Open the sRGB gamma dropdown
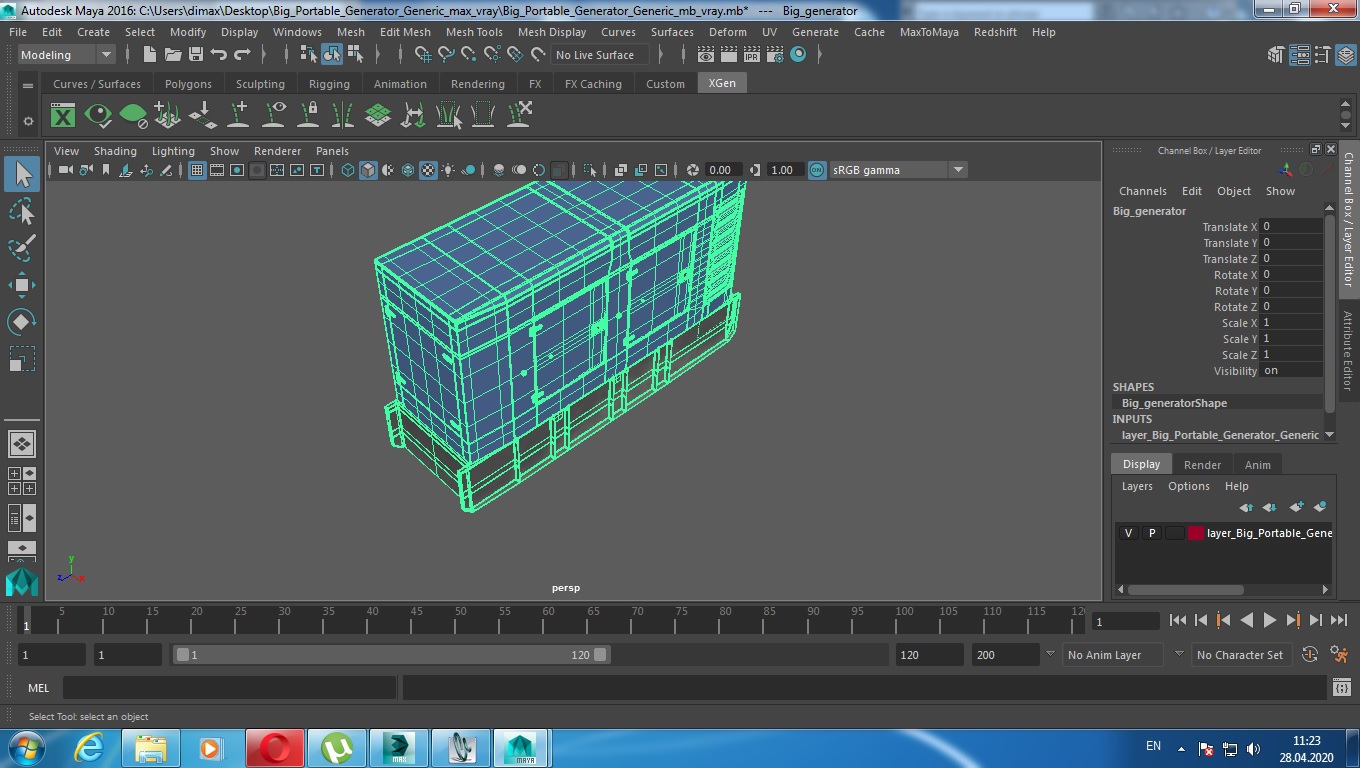Screen dimensions: 1360x768 [x=897, y=170]
